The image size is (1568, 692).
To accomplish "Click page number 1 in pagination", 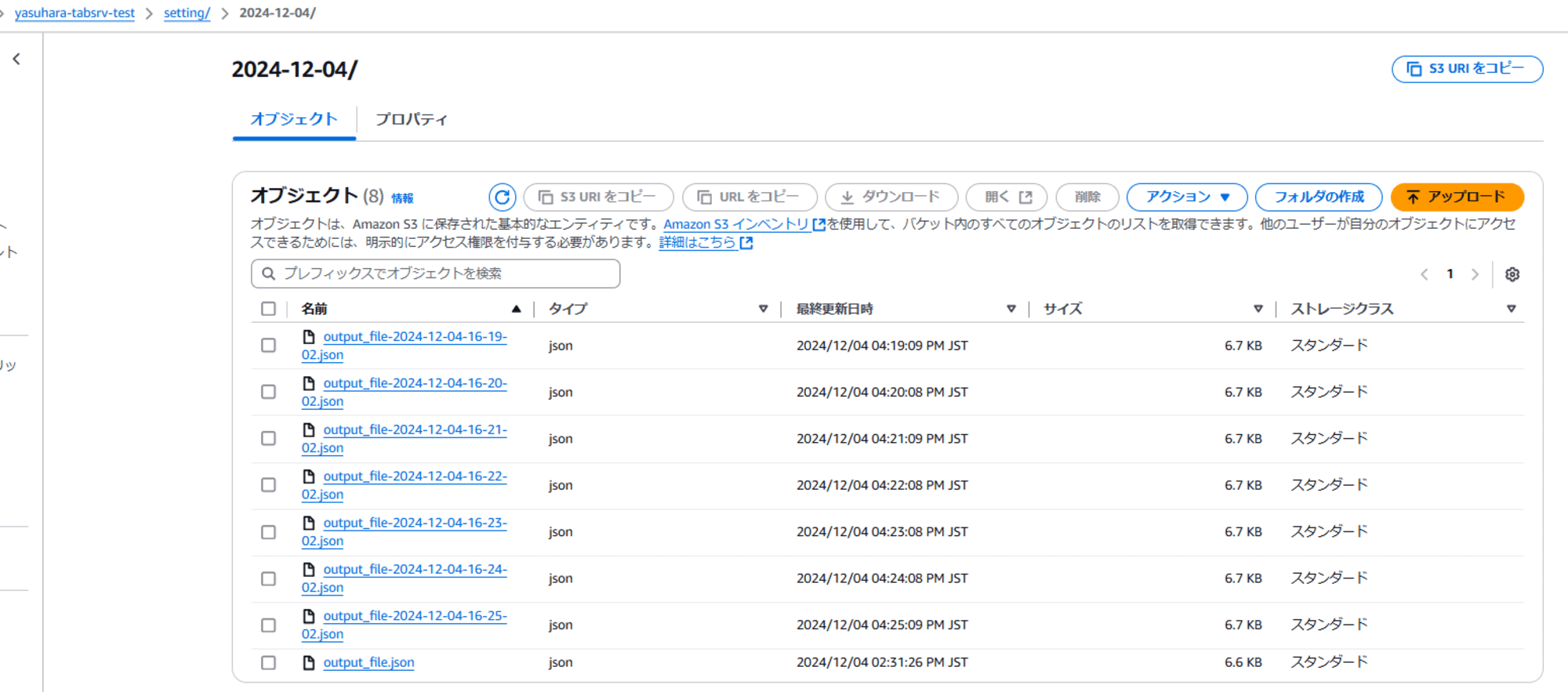I will (1450, 274).
